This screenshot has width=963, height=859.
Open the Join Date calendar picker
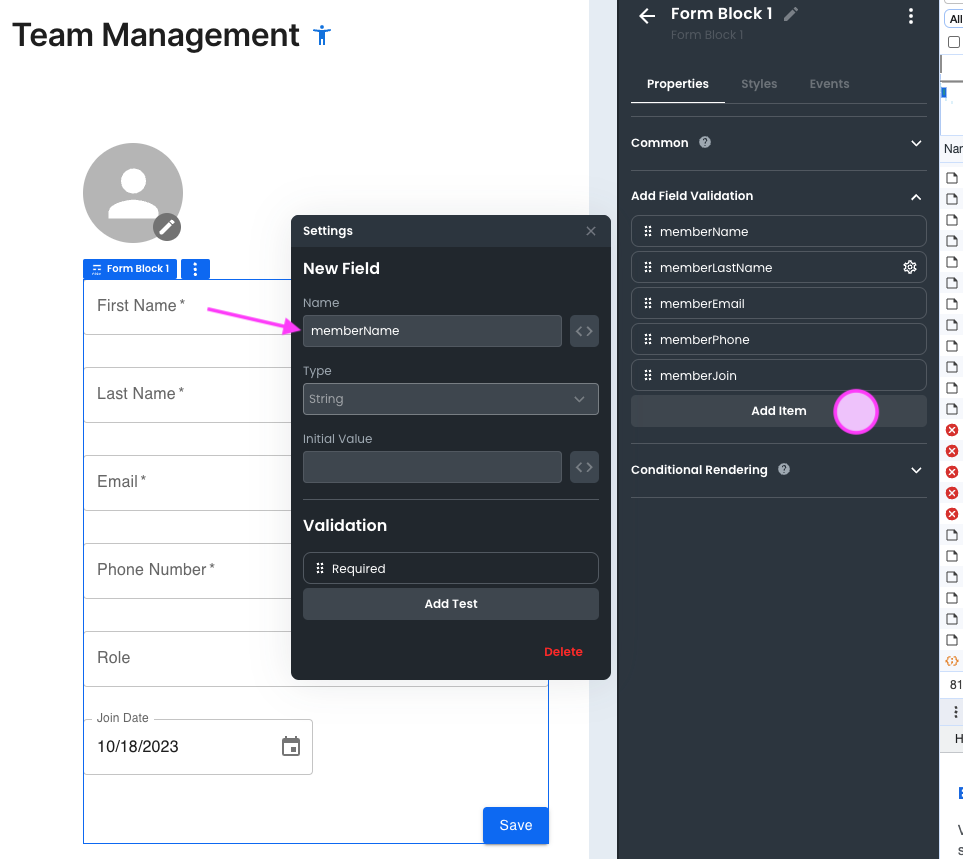[291, 746]
